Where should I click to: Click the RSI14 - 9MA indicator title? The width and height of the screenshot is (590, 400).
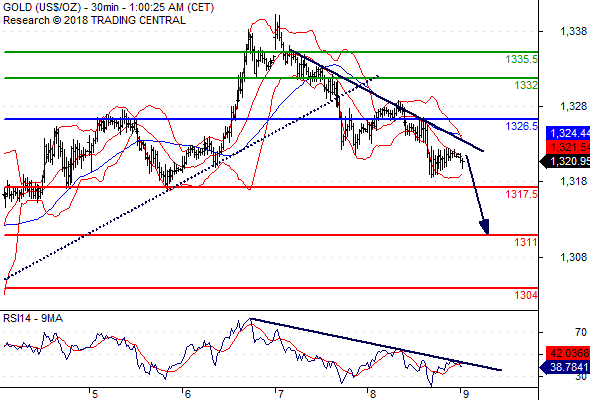pyautogui.click(x=33, y=318)
